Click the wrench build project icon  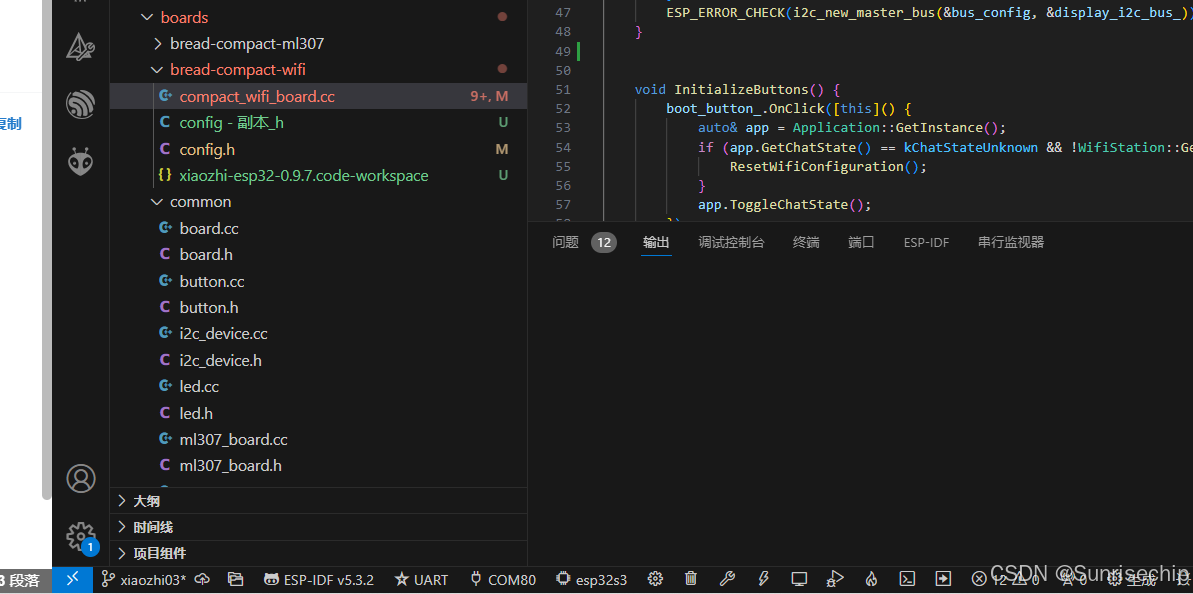click(x=727, y=580)
